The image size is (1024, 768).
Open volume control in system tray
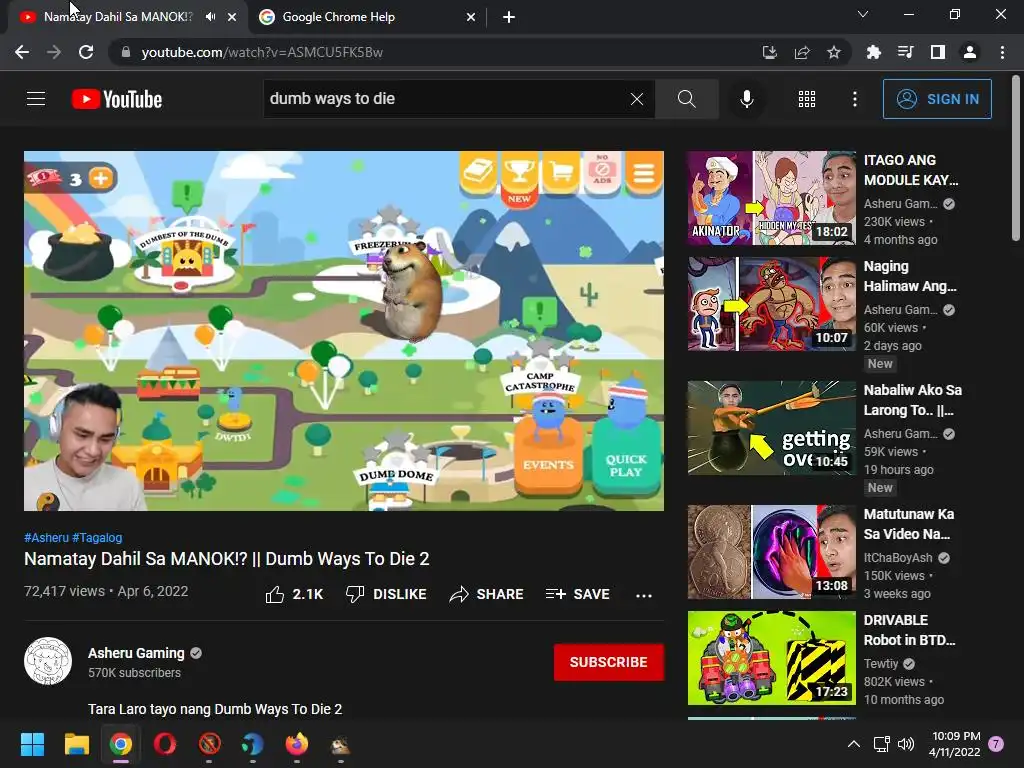pyautogui.click(x=906, y=744)
